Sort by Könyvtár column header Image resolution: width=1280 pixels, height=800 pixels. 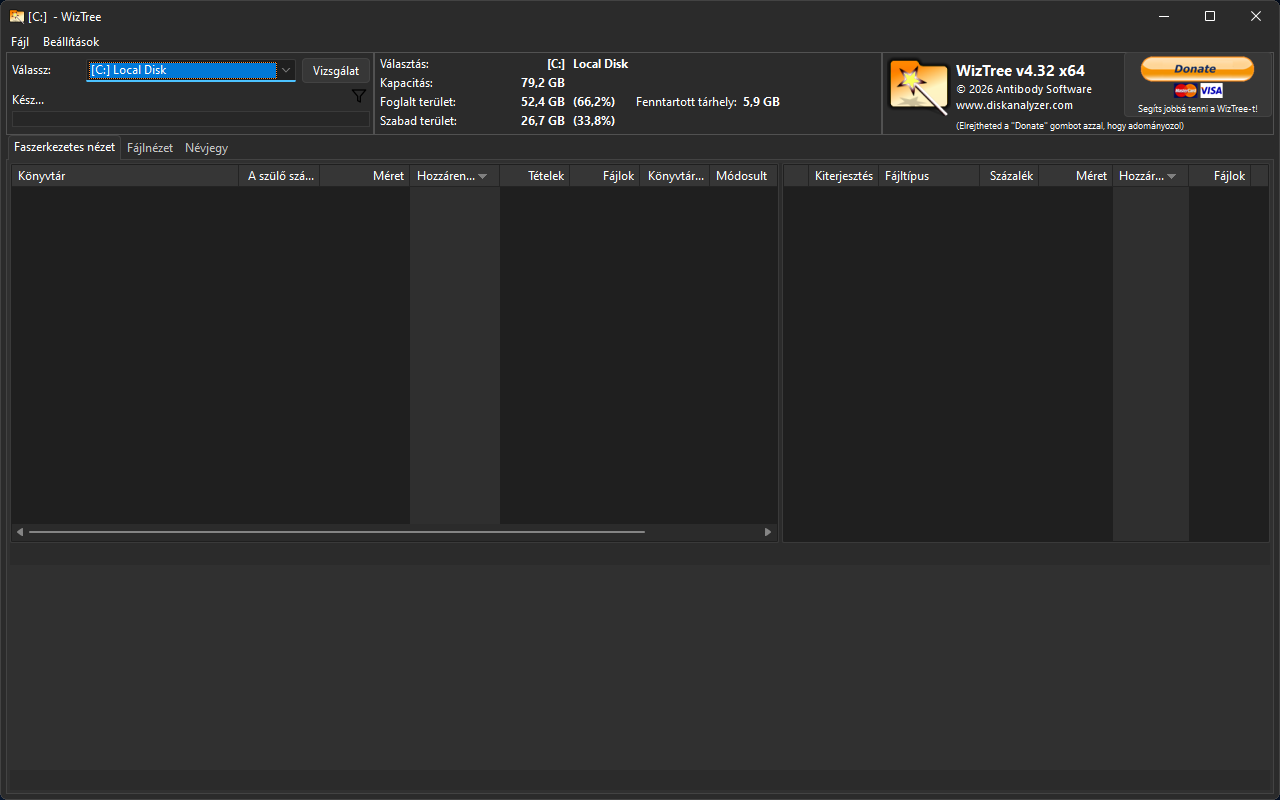tap(127, 176)
